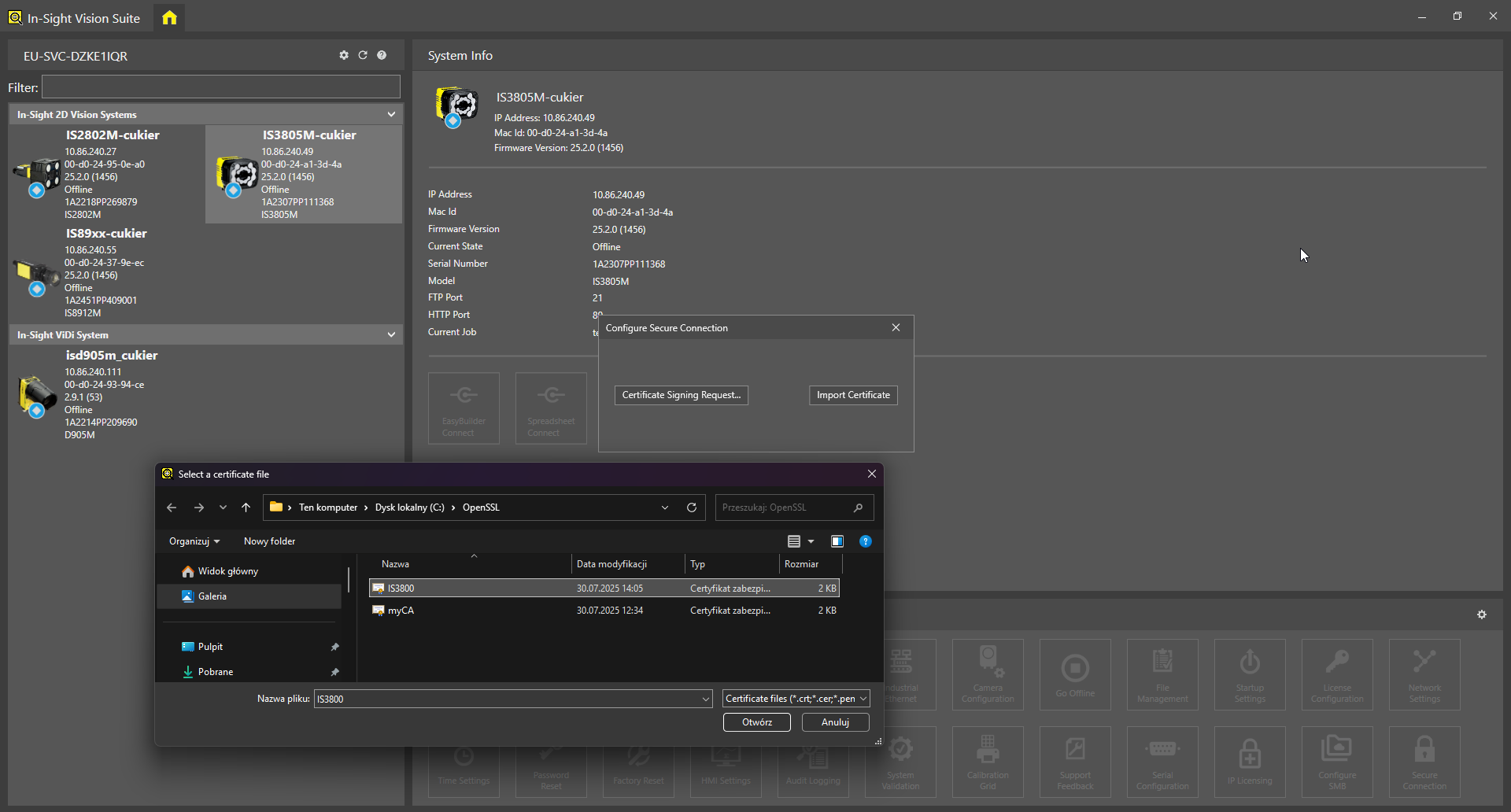
Task: Click the Home icon in title bar
Action: pyautogui.click(x=169, y=17)
